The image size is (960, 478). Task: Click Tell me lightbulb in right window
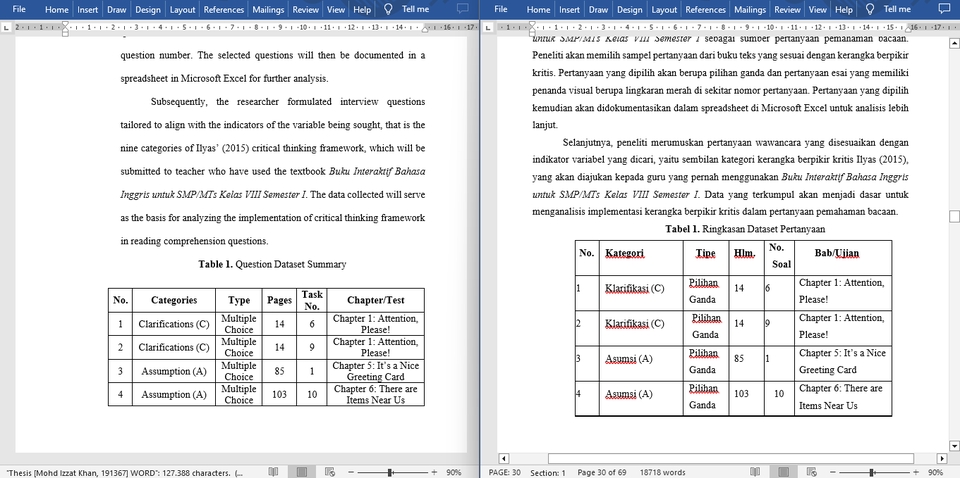(869, 9)
